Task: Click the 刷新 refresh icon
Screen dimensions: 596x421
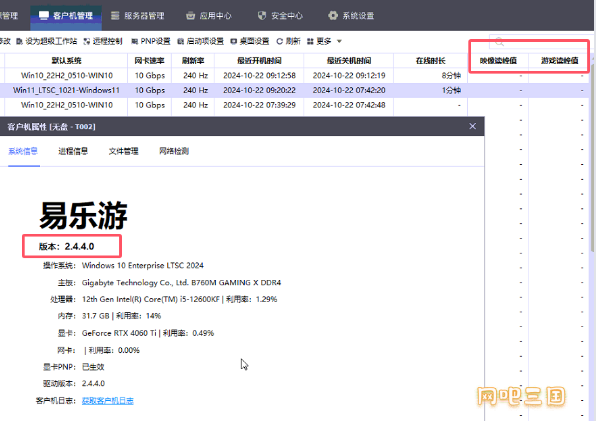Action: coord(280,41)
